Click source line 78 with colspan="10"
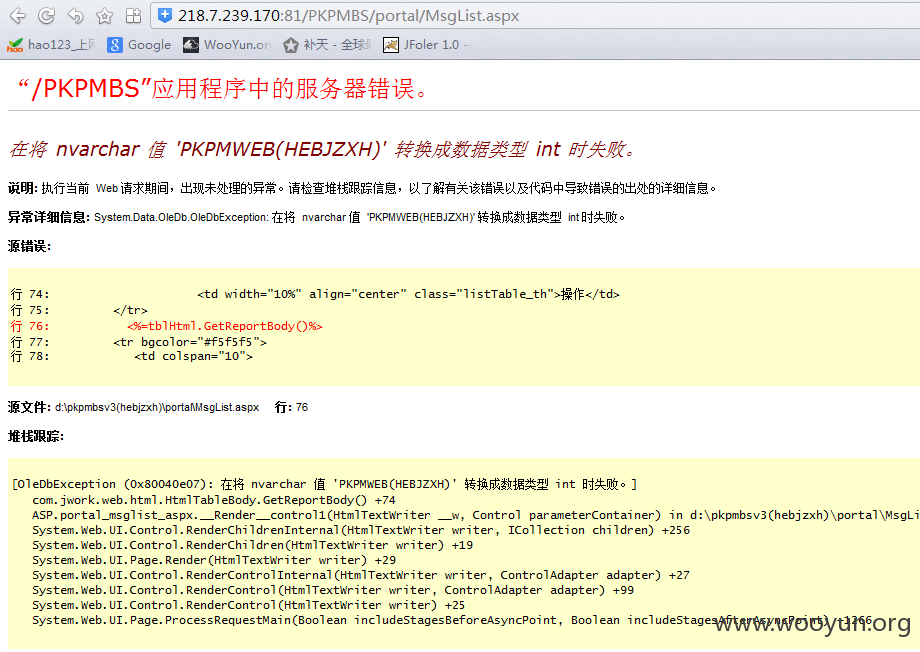The image size is (920, 652). click(131, 356)
